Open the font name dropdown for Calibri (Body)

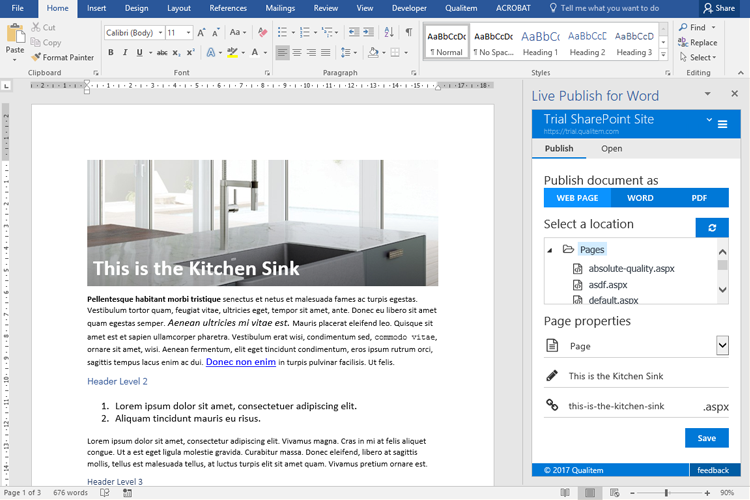point(161,33)
